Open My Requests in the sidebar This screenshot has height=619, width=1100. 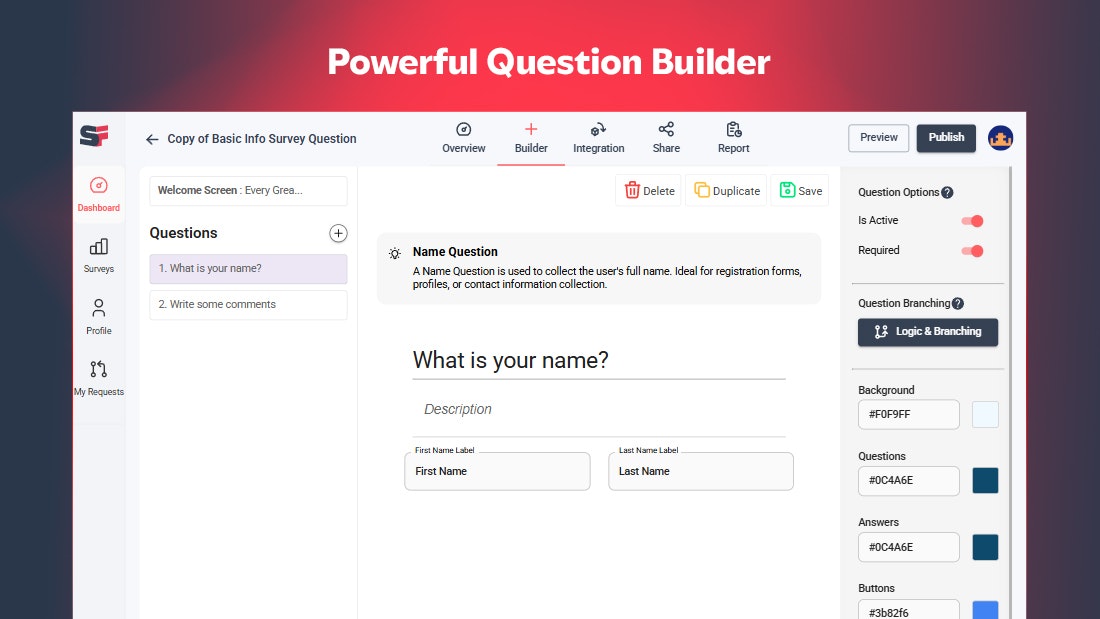pyautogui.click(x=98, y=374)
